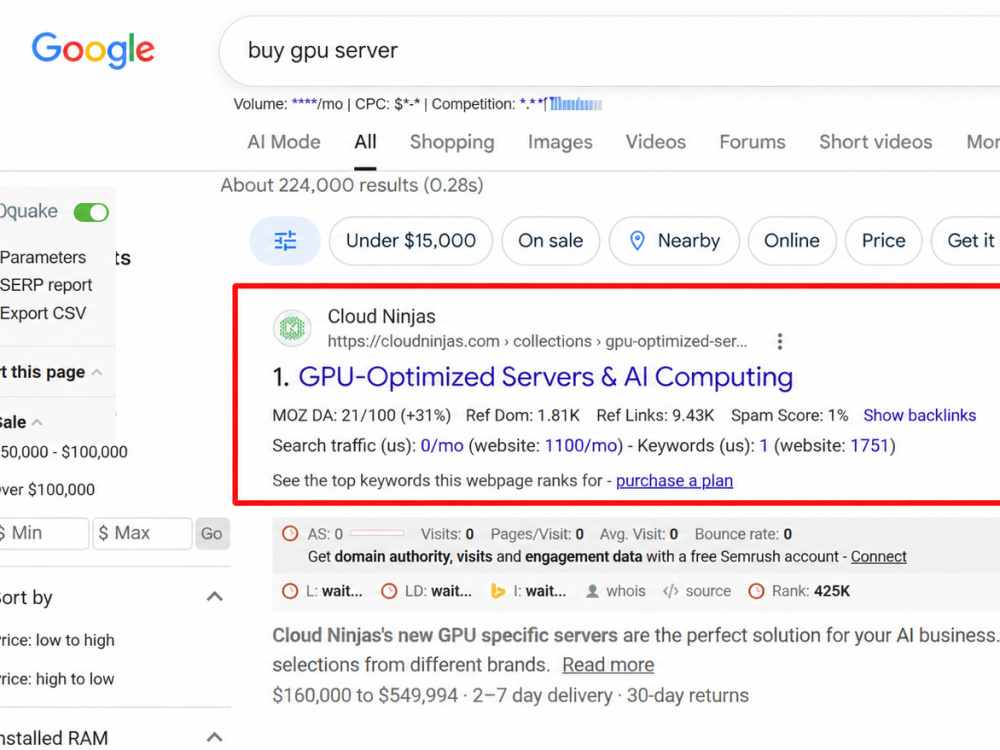The height and width of the screenshot is (750, 1000).
Task: Click the Show backlinks link
Action: coord(920,415)
